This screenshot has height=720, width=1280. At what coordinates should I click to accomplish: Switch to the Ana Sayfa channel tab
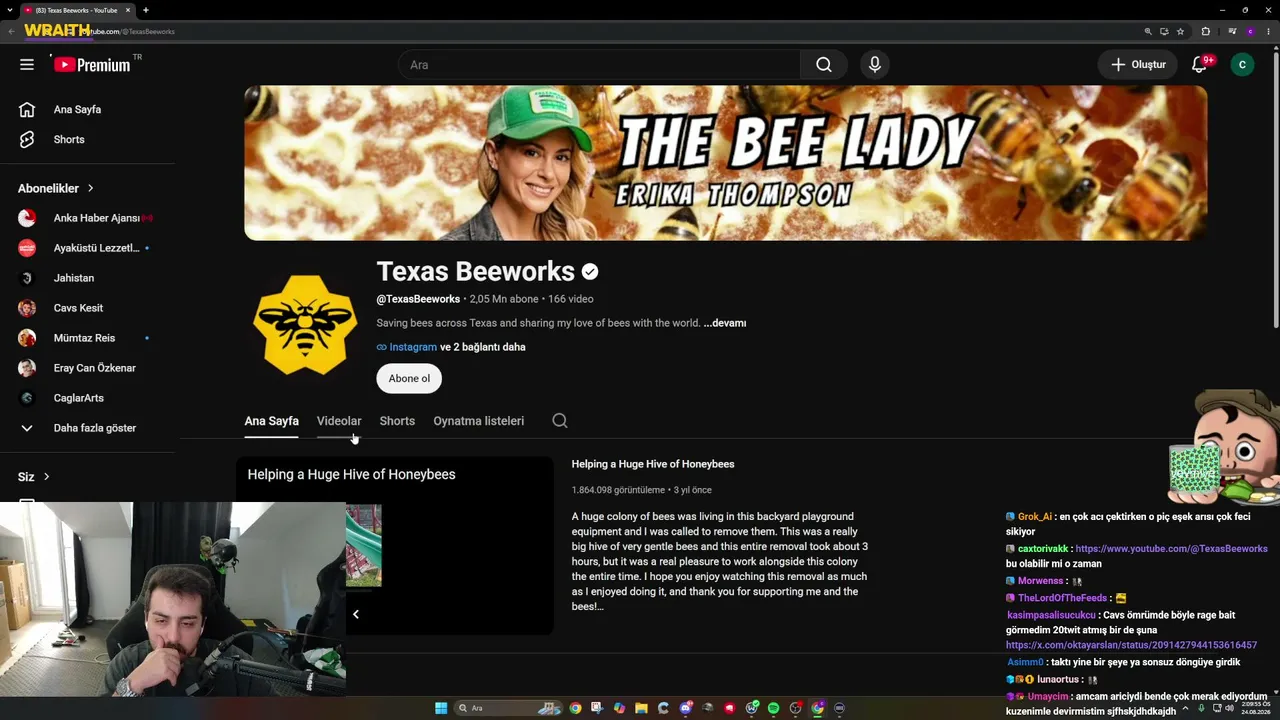pyautogui.click(x=271, y=421)
